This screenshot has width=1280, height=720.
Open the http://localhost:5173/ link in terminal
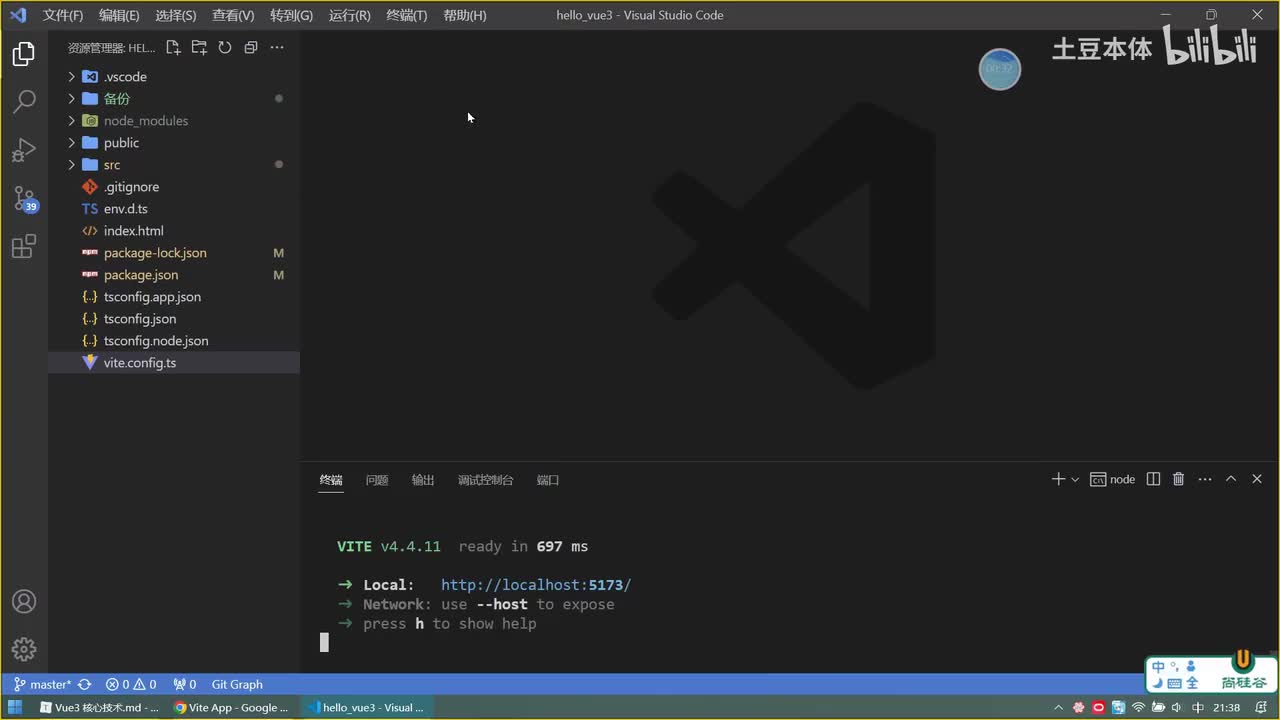point(536,585)
